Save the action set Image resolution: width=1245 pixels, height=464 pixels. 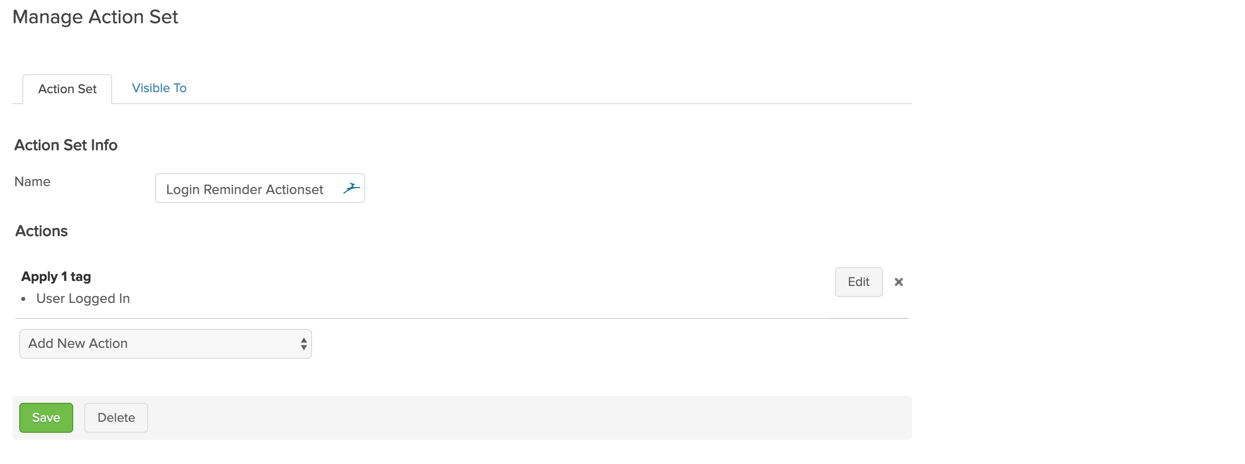click(46, 418)
